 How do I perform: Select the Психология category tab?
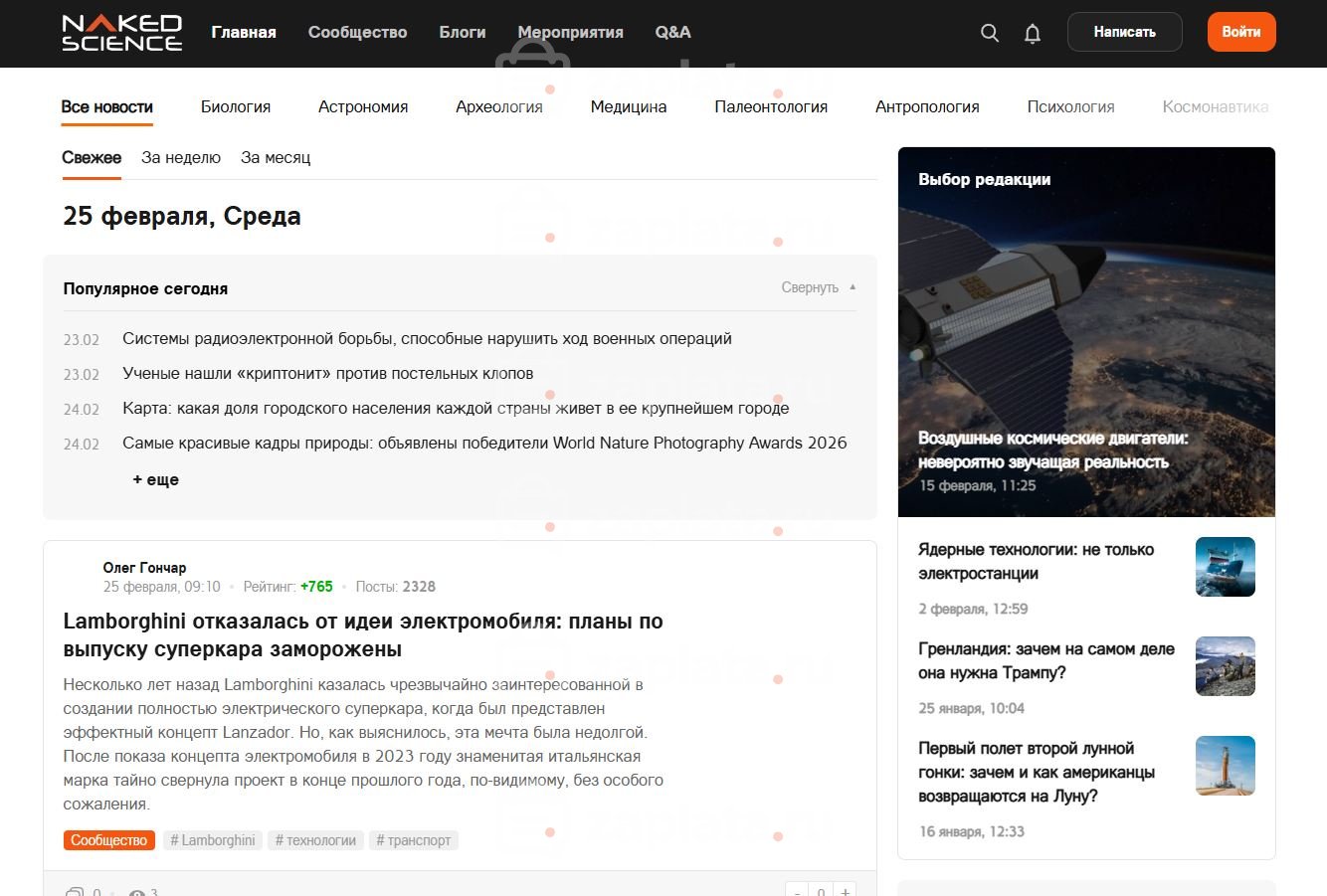pyautogui.click(x=1070, y=106)
